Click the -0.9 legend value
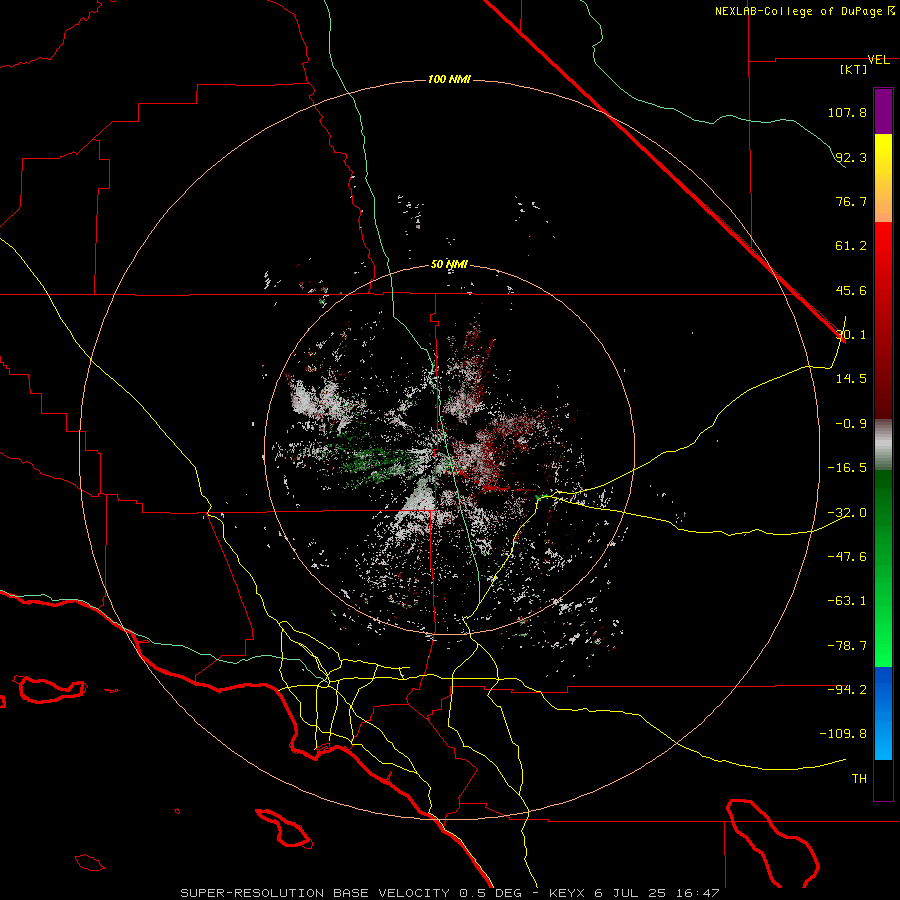The width and height of the screenshot is (900, 900). pyautogui.click(x=851, y=424)
